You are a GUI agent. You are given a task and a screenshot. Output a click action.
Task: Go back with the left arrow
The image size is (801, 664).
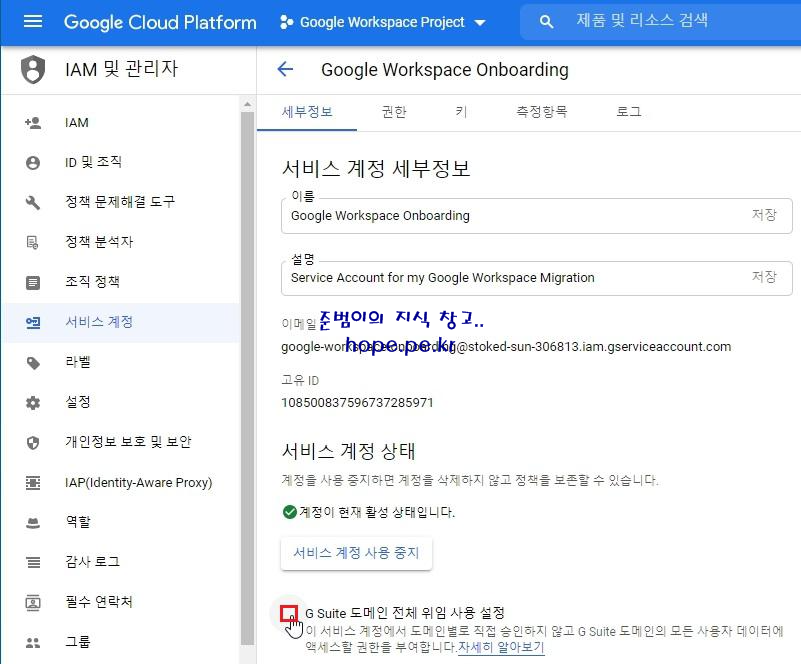(285, 69)
